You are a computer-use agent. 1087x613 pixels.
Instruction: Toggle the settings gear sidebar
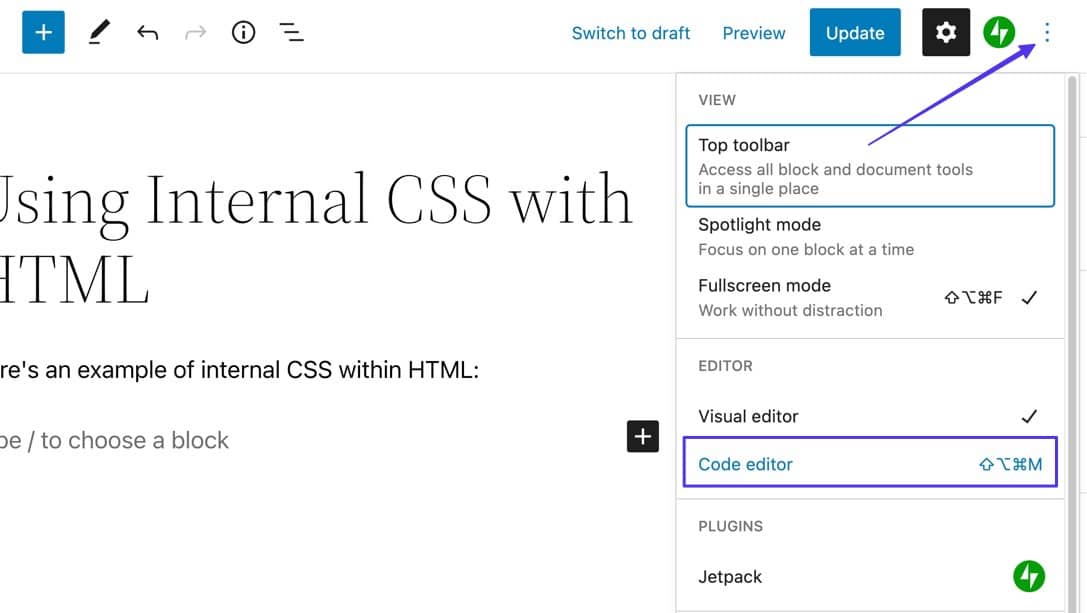pyautogui.click(x=945, y=33)
